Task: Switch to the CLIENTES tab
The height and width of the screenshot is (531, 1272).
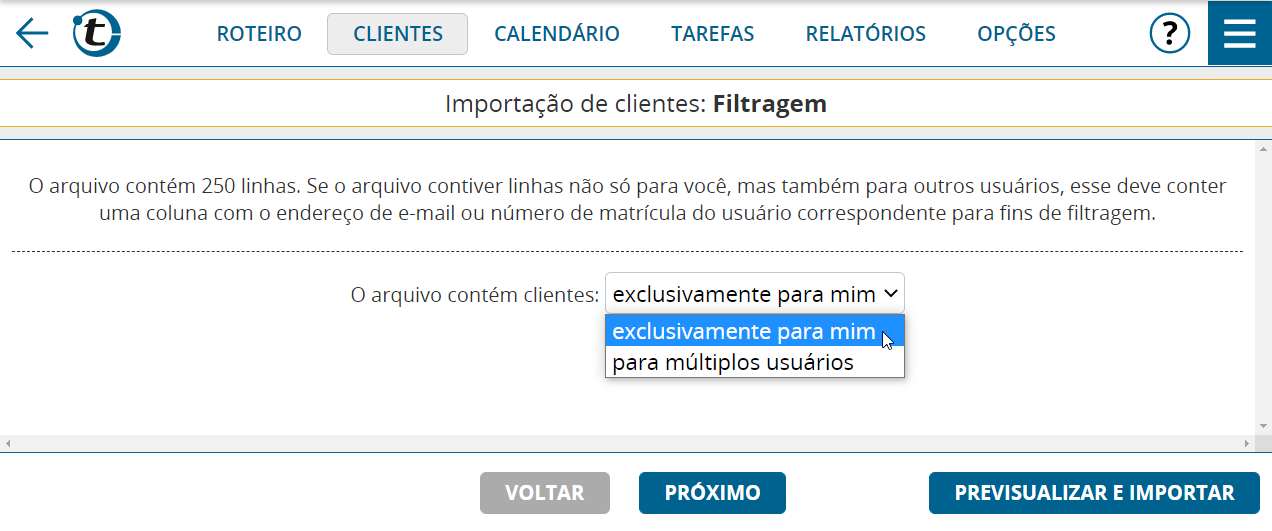Action: pyautogui.click(x=397, y=34)
